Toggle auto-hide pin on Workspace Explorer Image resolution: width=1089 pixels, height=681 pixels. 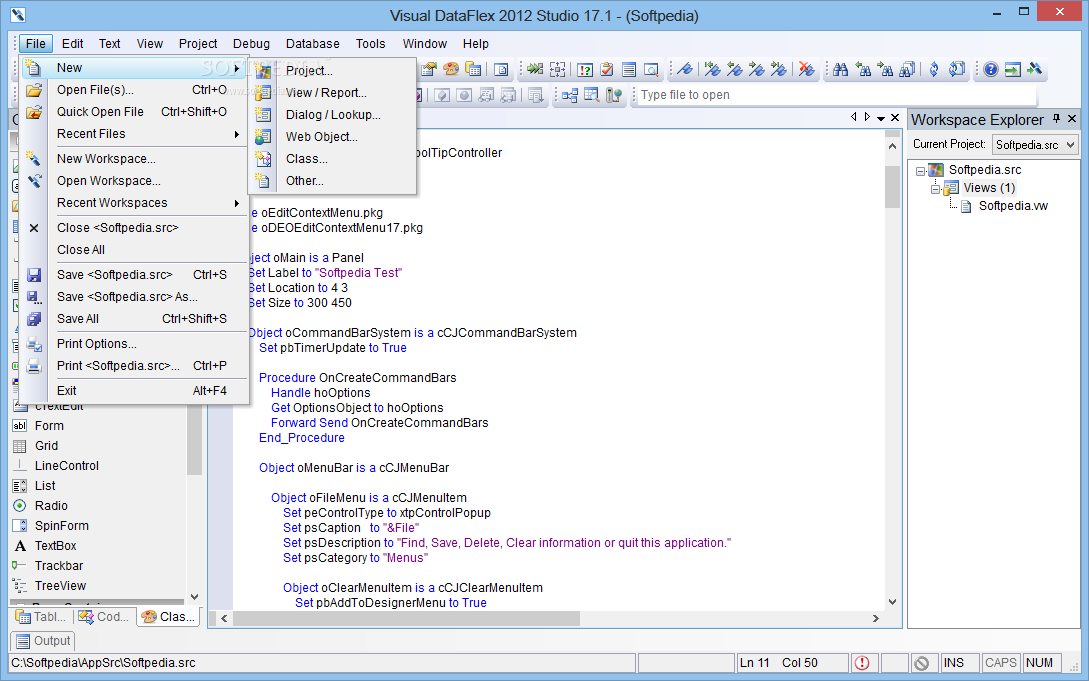click(x=1056, y=119)
